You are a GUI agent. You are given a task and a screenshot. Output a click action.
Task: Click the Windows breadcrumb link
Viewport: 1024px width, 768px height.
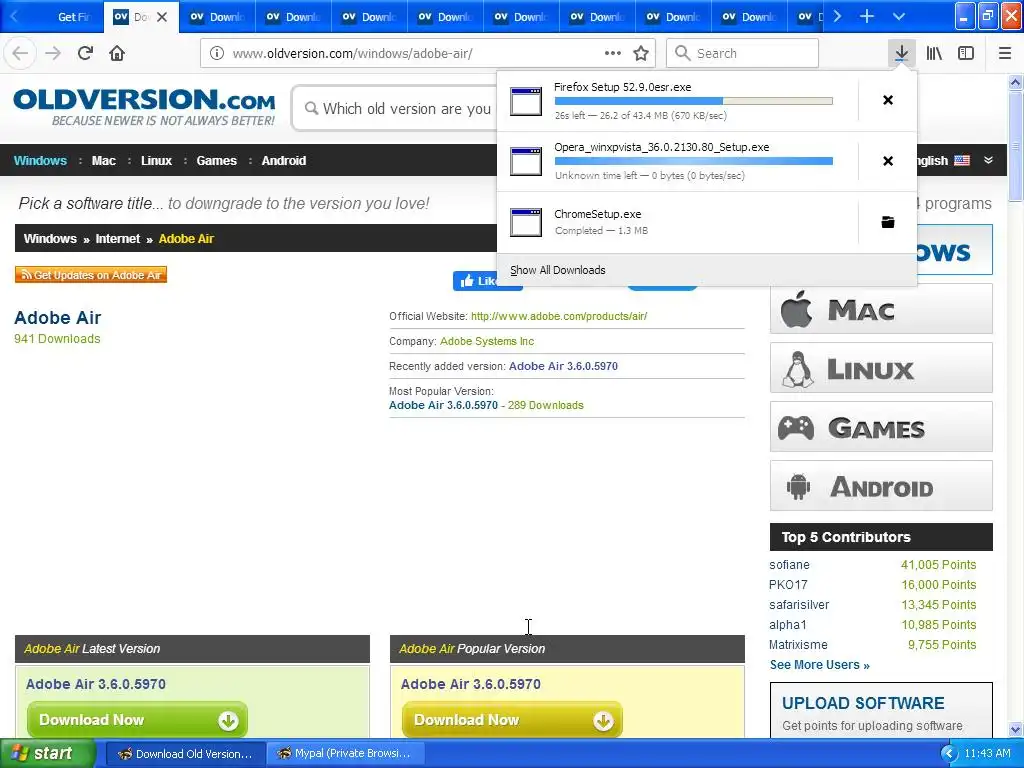(50, 238)
